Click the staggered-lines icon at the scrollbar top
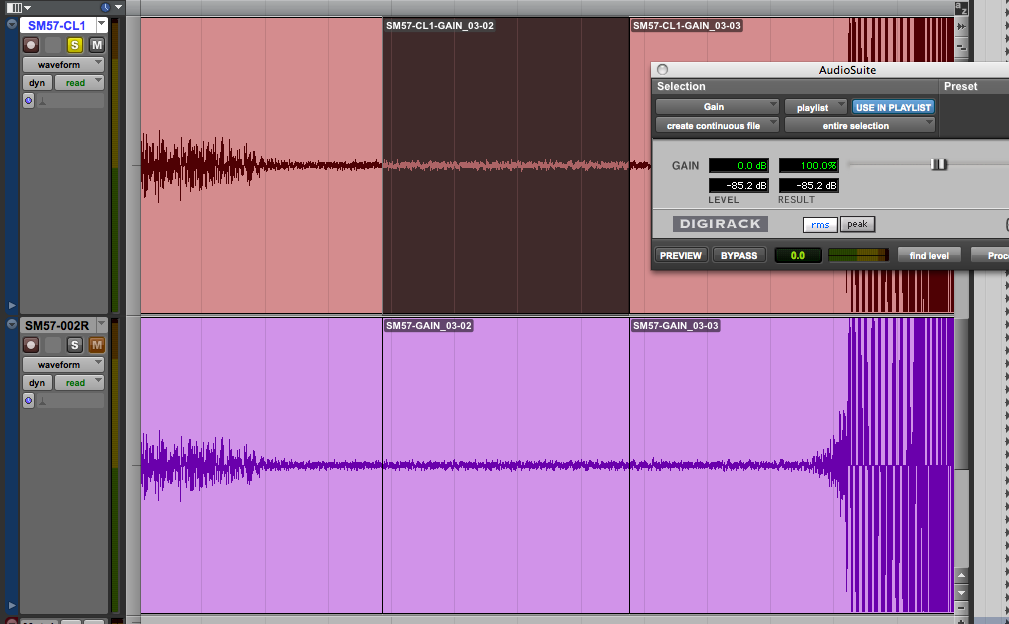Screen dimensions: 1009x624 961,47
